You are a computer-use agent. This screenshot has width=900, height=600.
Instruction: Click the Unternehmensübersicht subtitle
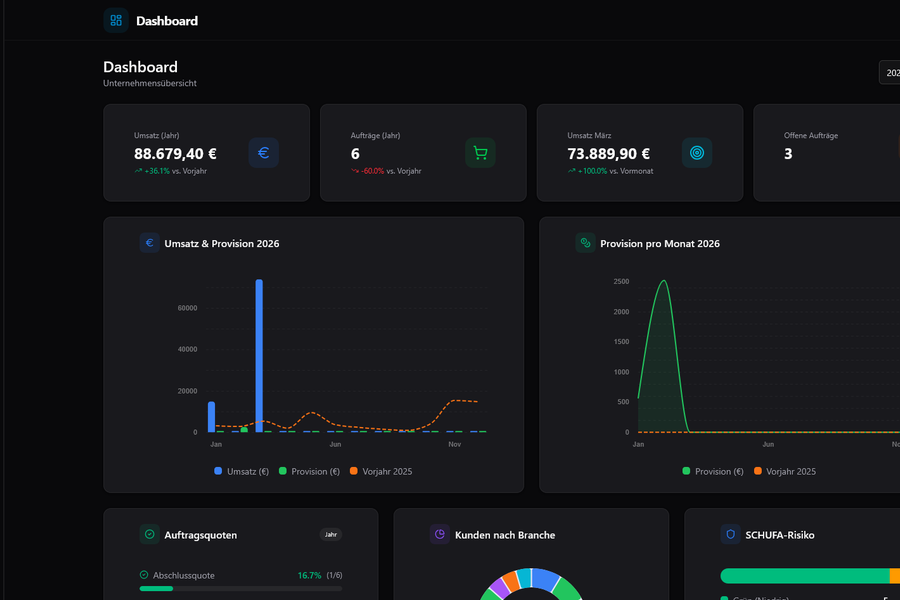click(150, 83)
